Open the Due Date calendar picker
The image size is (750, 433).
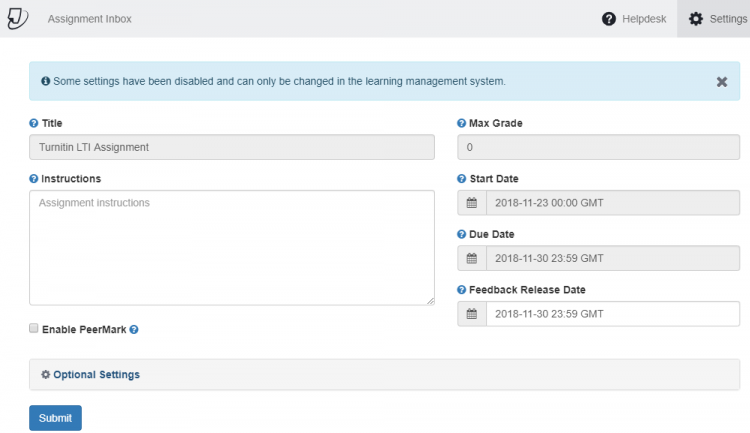coord(472,258)
